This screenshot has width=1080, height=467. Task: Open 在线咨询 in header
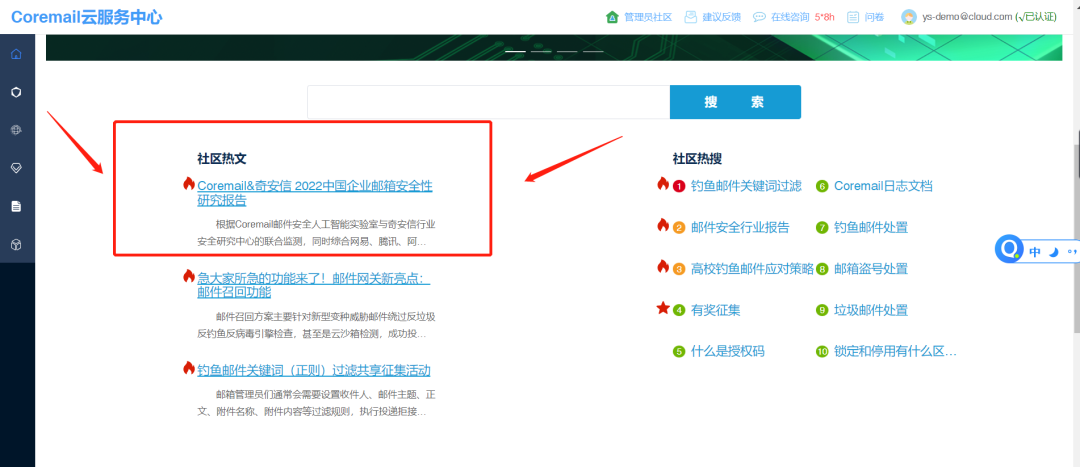790,17
